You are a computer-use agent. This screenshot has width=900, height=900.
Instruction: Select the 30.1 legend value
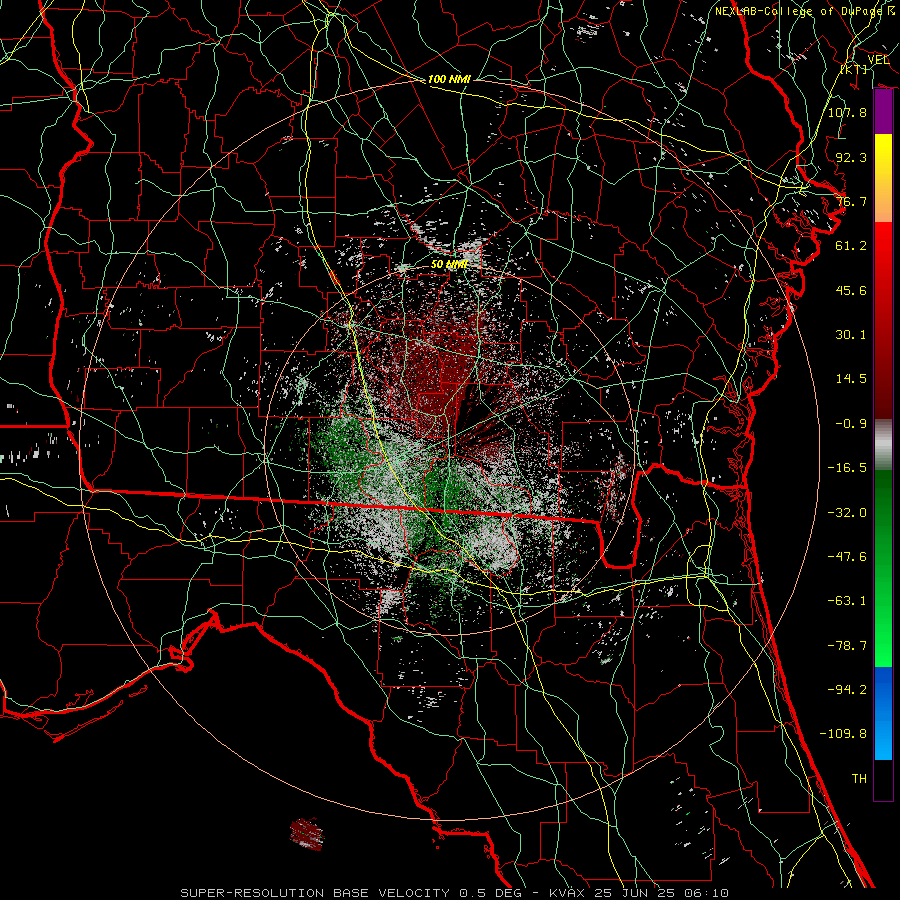pos(851,334)
